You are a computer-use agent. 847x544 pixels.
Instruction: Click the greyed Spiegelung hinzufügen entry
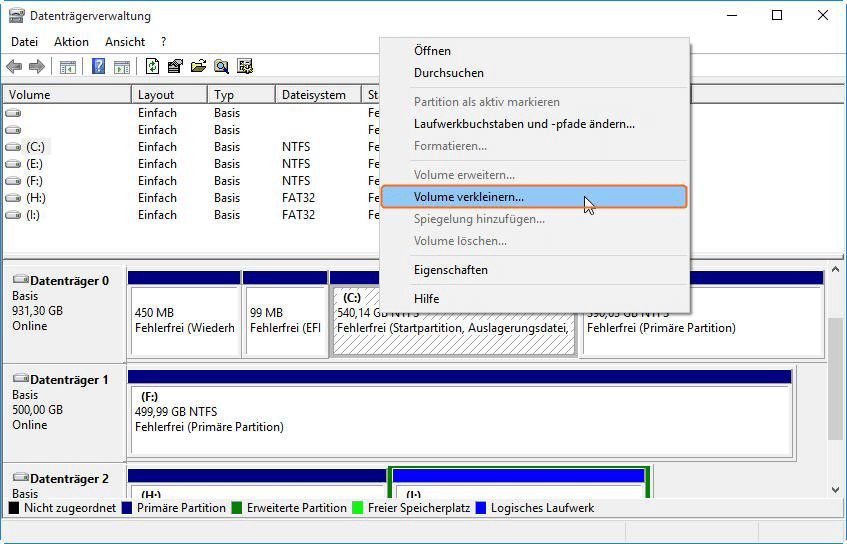(x=535, y=219)
